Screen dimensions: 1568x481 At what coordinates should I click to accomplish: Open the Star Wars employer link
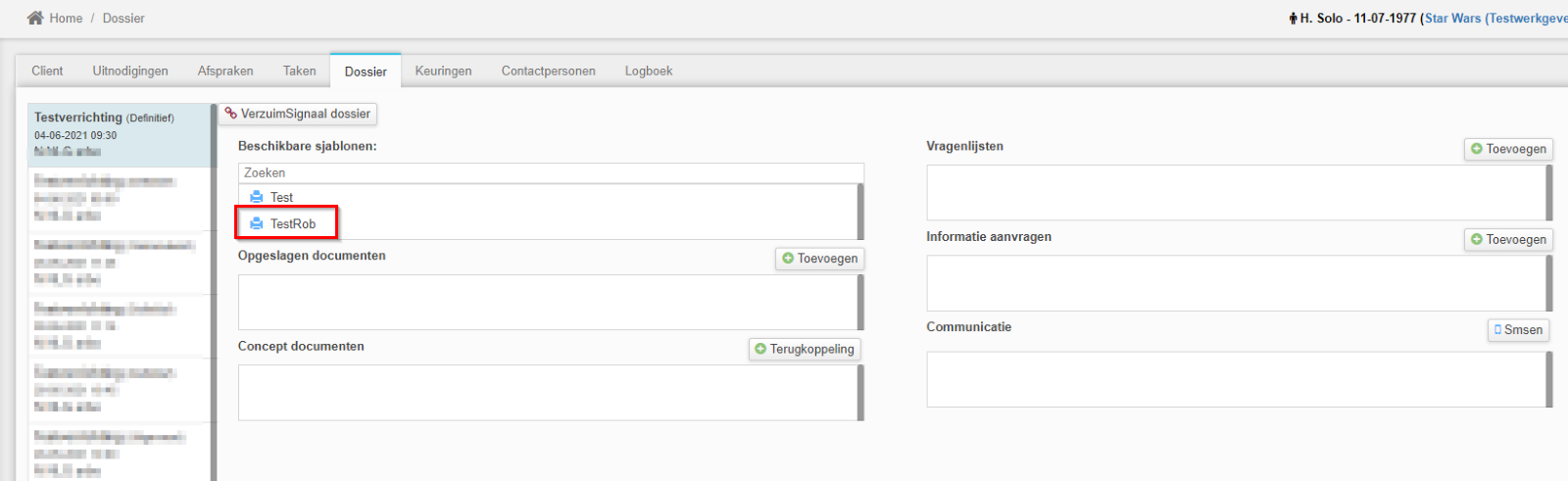pyautogui.click(x=1494, y=19)
